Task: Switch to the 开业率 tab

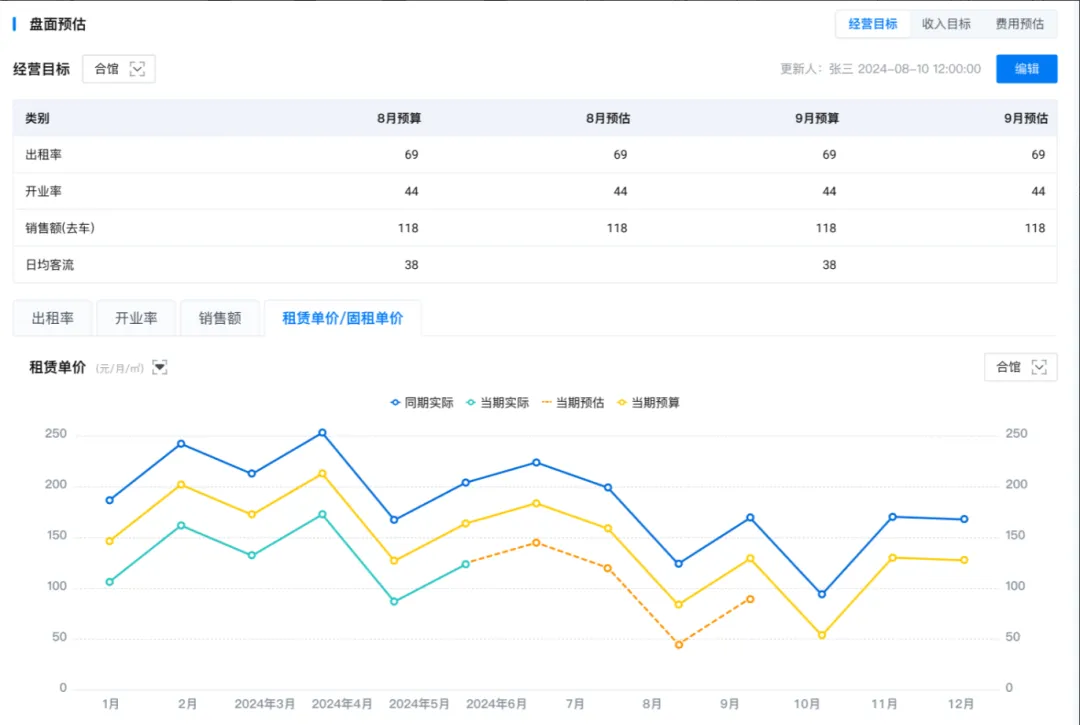Action: point(136,318)
